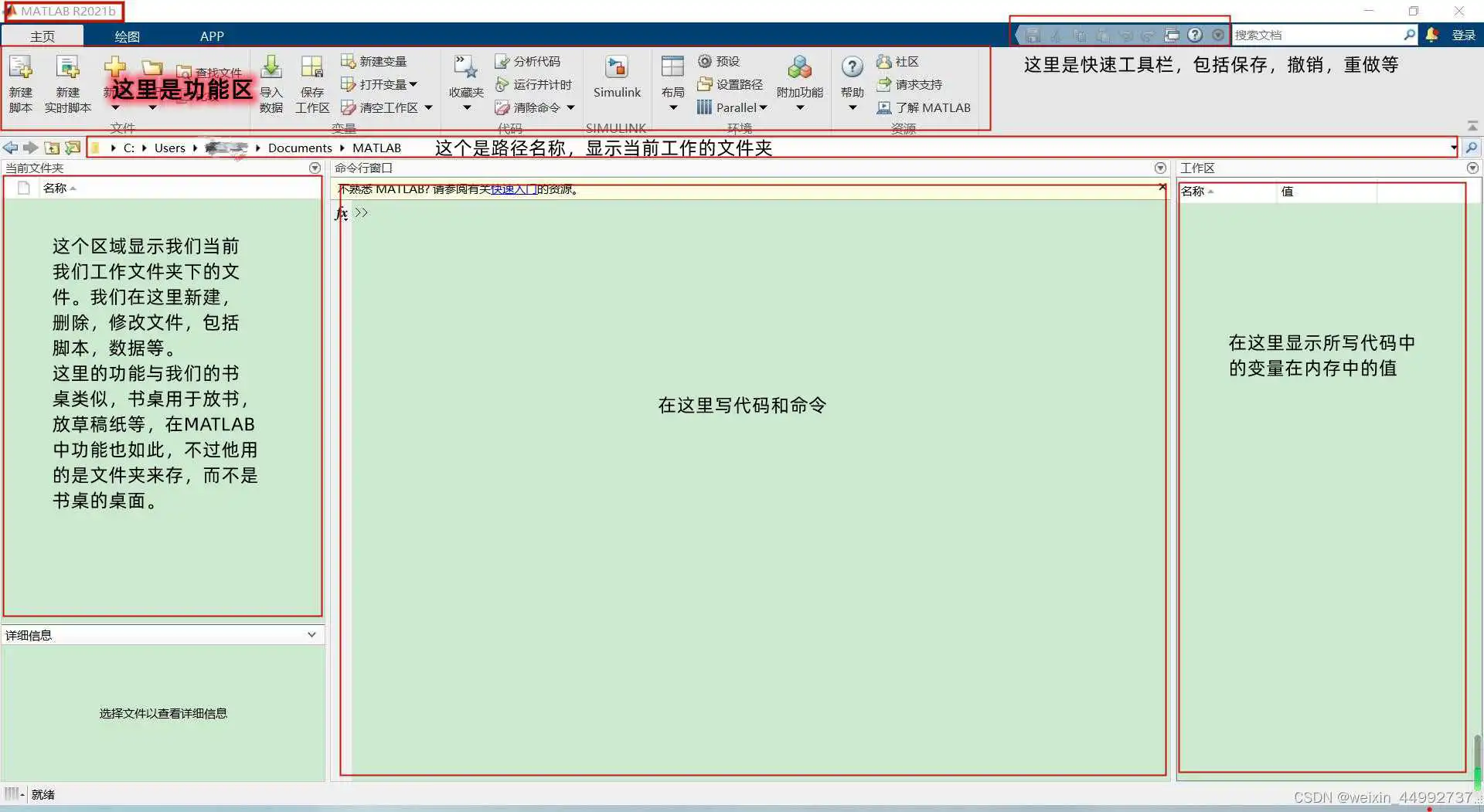Click Set Path (设置路径)

click(x=730, y=84)
